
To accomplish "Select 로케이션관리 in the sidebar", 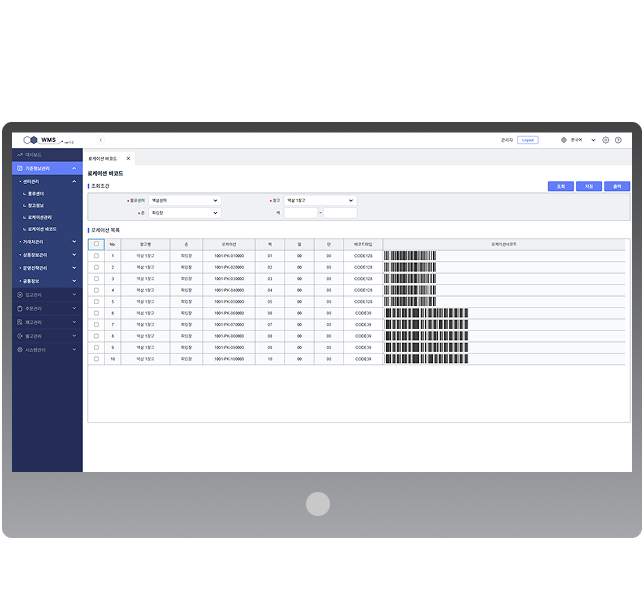I will coord(41,217).
